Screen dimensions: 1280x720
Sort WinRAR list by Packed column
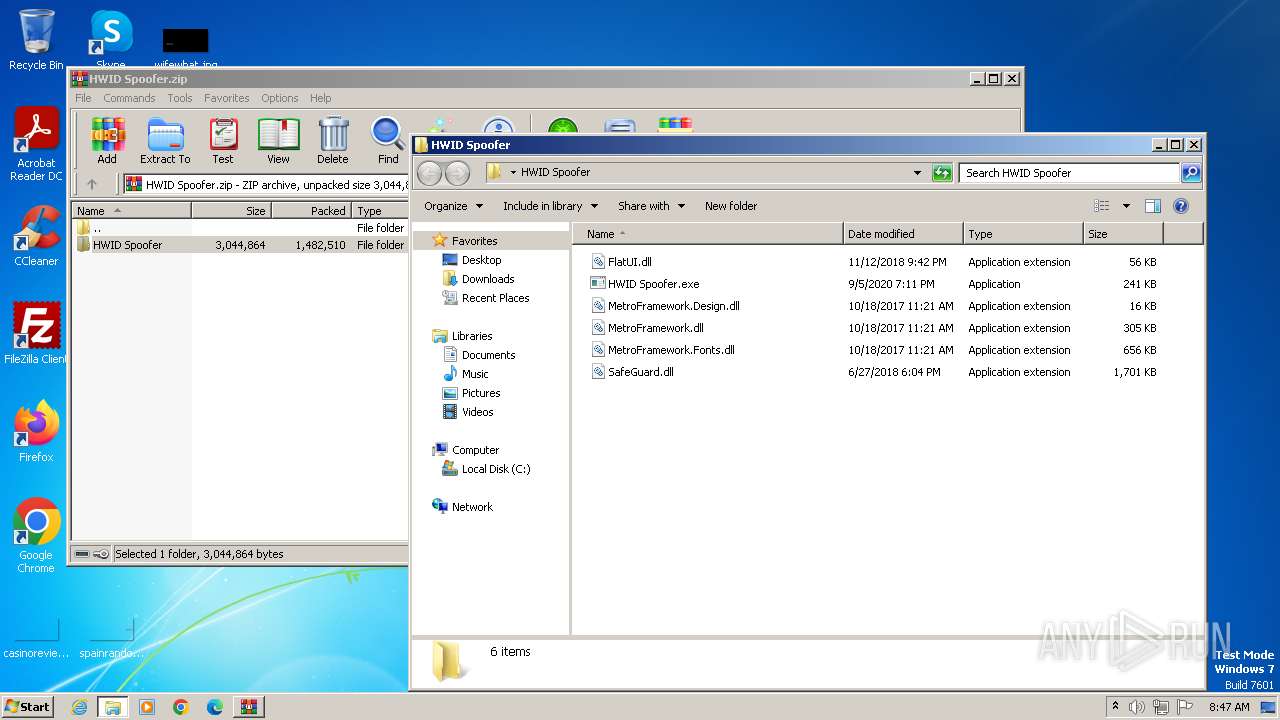coord(311,211)
